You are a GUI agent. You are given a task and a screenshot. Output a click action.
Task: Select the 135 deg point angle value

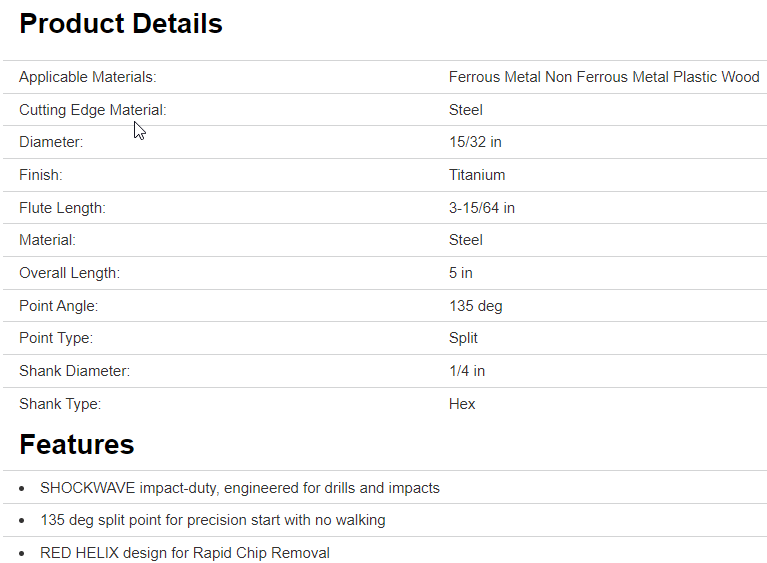point(476,306)
